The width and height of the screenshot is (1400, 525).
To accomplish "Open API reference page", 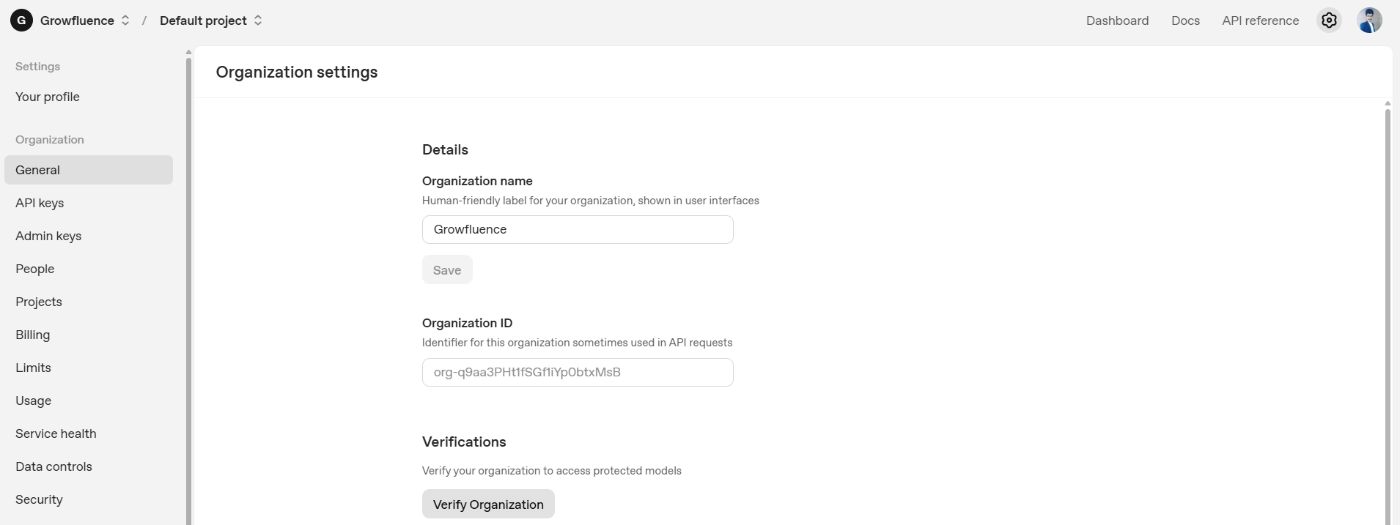I will tap(1260, 20).
